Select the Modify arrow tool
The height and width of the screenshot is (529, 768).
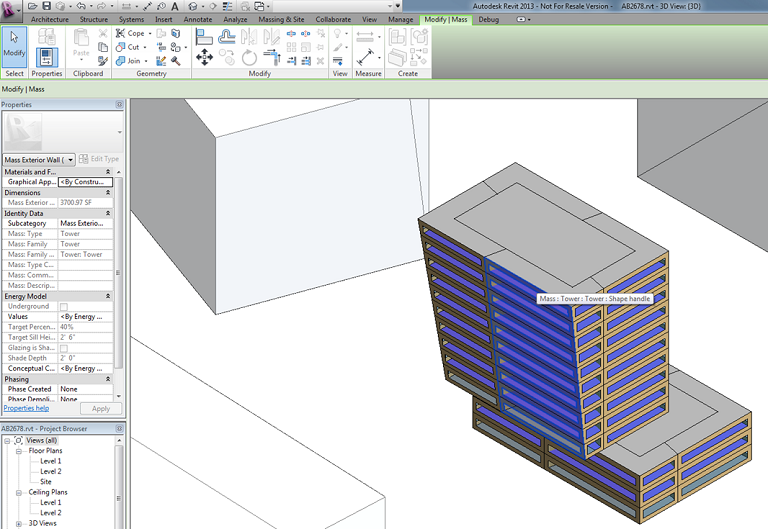(x=14, y=44)
